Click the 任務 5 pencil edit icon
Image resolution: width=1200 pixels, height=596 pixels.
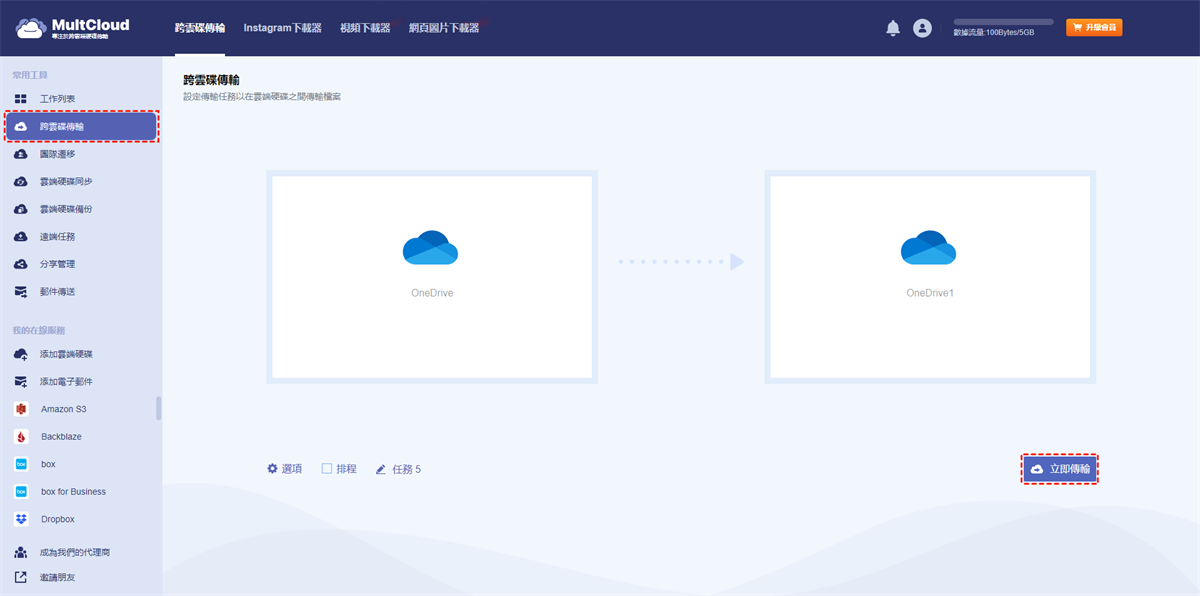[380, 469]
